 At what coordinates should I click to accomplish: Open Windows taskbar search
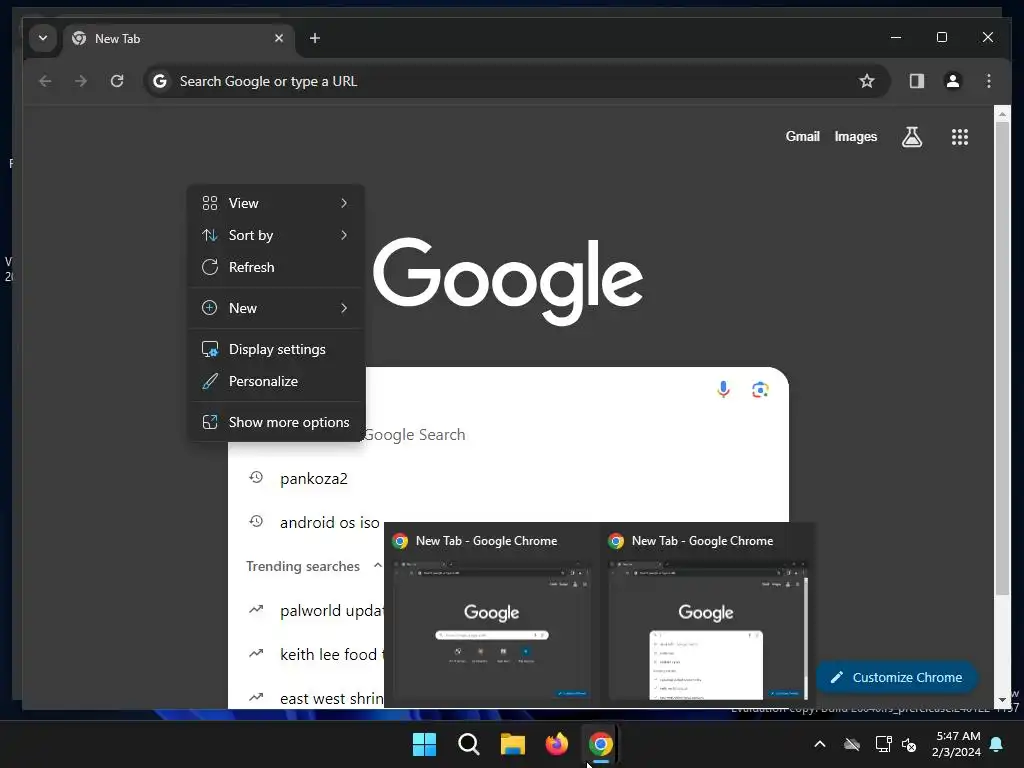tap(468, 744)
